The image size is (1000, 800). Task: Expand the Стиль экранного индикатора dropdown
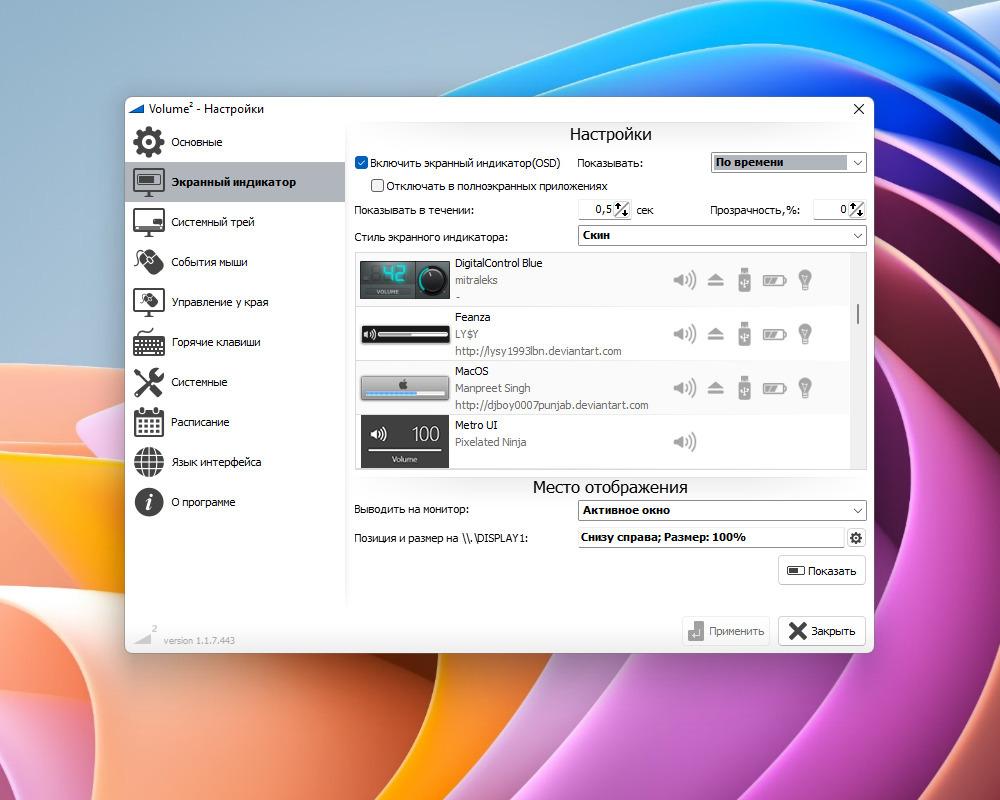point(722,235)
